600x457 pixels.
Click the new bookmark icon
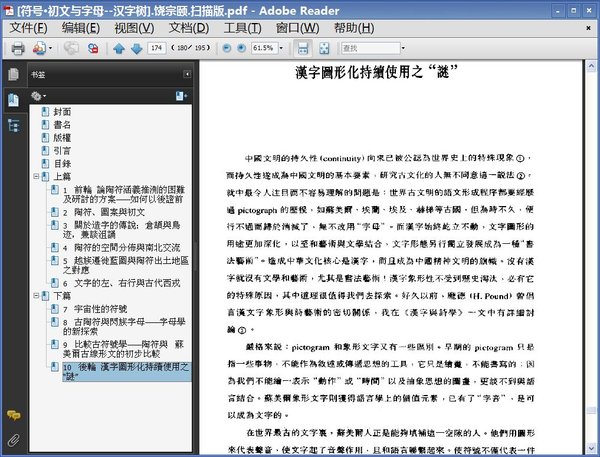click(181, 96)
